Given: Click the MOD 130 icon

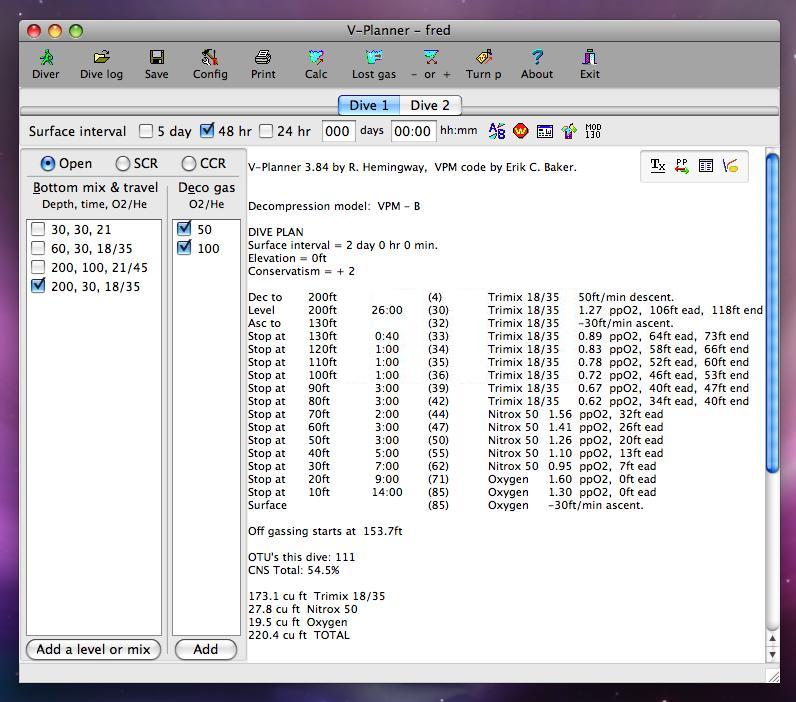Looking at the screenshot, I should pos(593,131).
